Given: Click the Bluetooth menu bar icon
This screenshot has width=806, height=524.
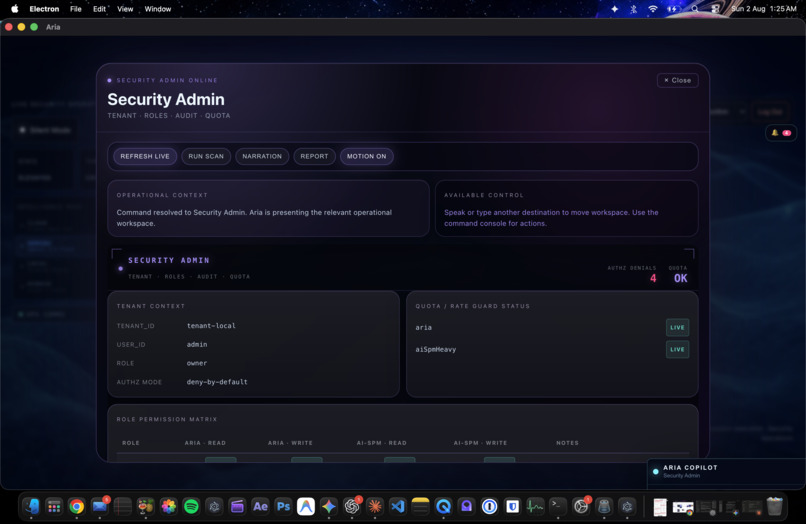Looking at the screenshot, I should (634, 9).
